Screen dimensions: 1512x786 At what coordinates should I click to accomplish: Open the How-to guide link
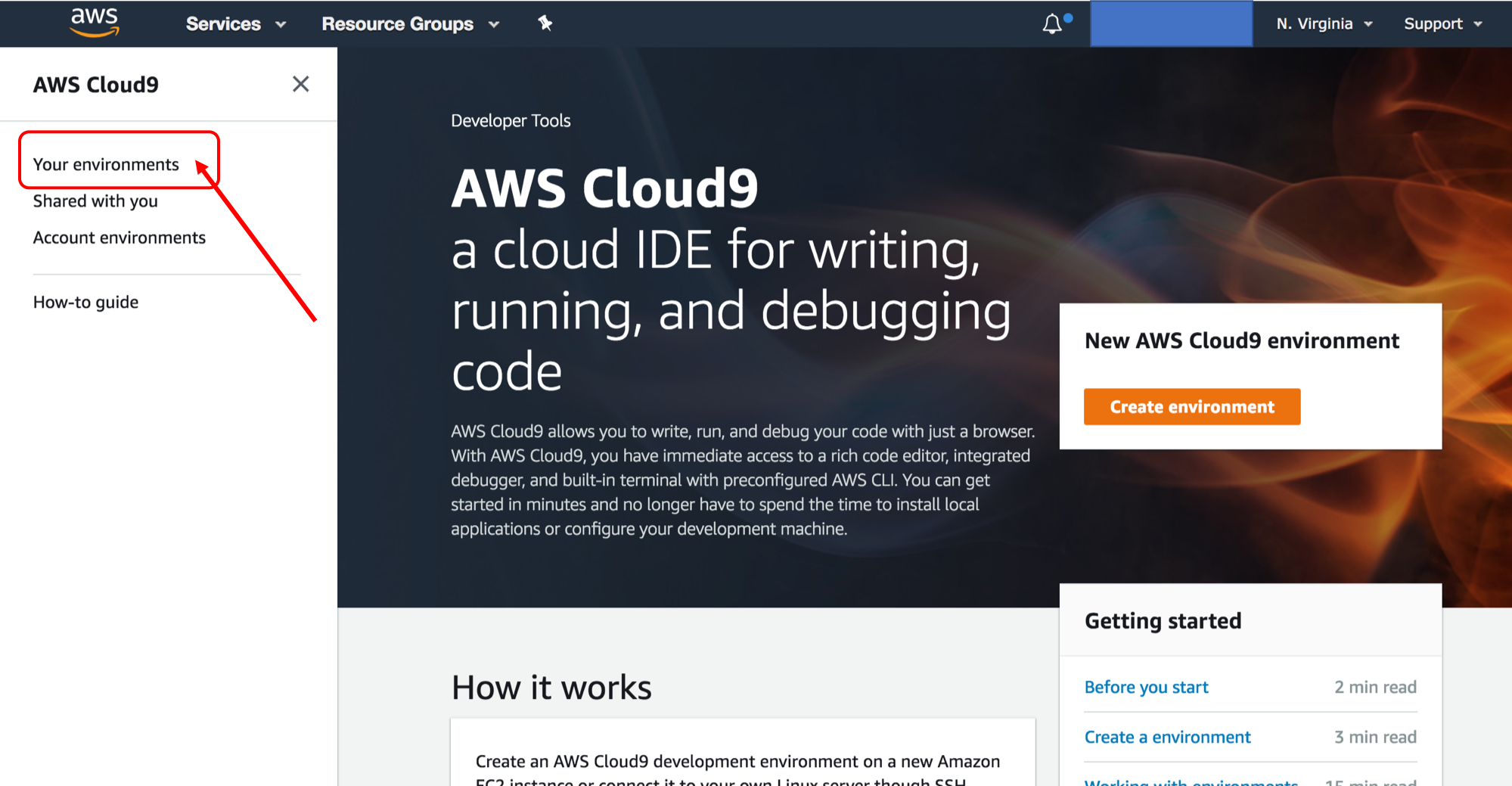pyautogui.click(x=85, y=303)
